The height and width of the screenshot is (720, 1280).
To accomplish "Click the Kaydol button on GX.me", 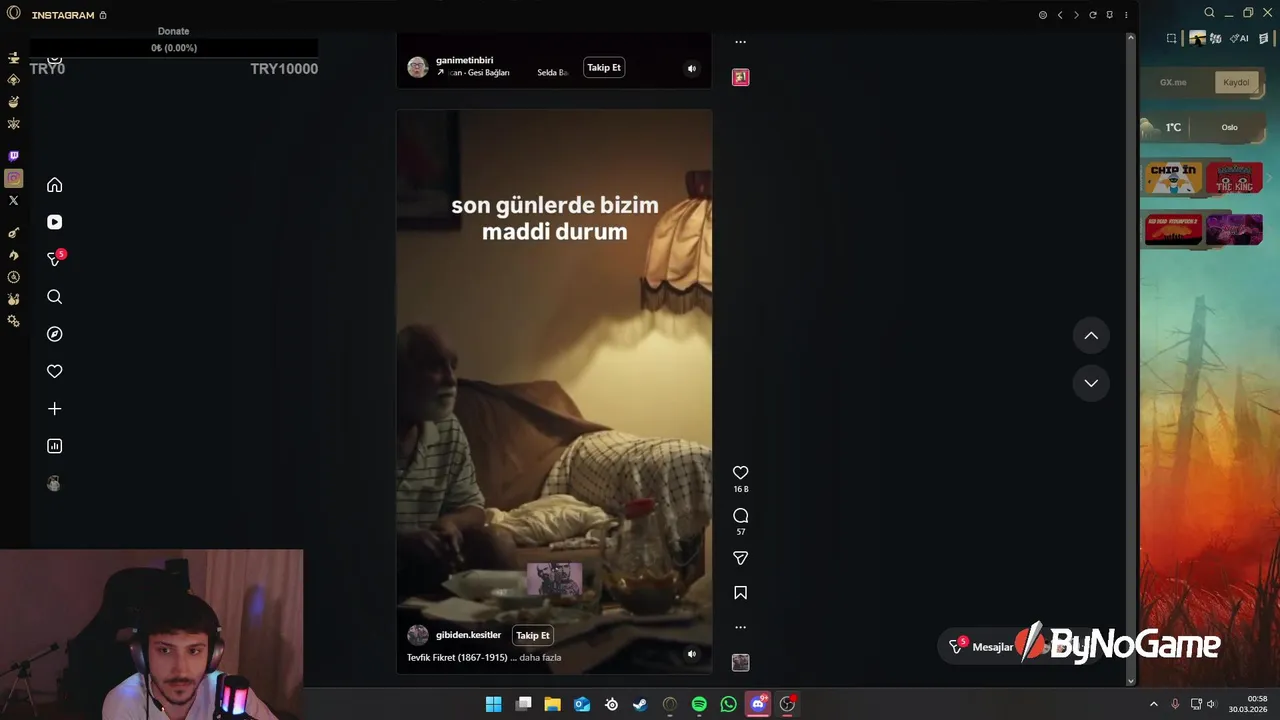I will (x=1236, y=82).
